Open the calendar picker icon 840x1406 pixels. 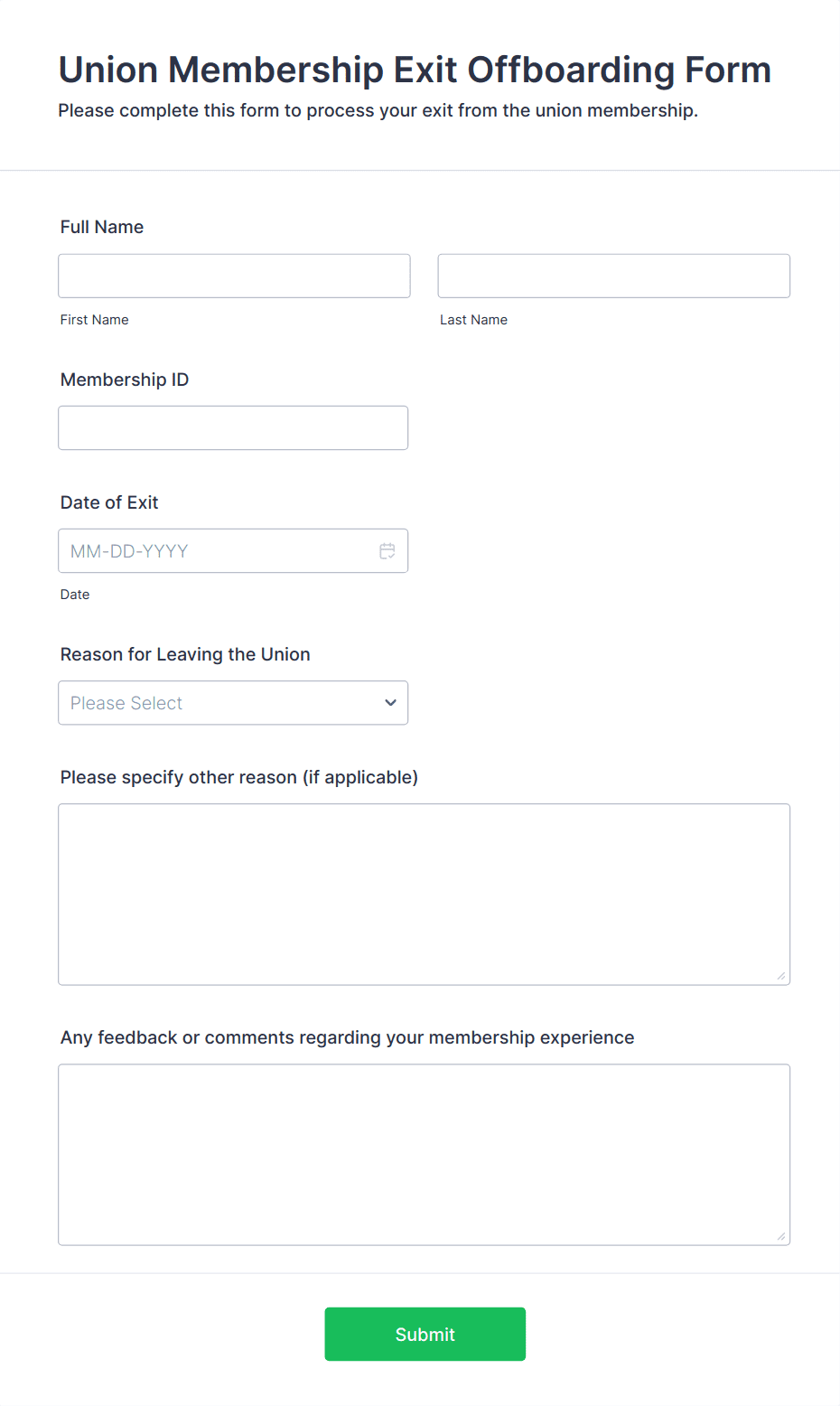pyautogui.click(x=387, y=551)
